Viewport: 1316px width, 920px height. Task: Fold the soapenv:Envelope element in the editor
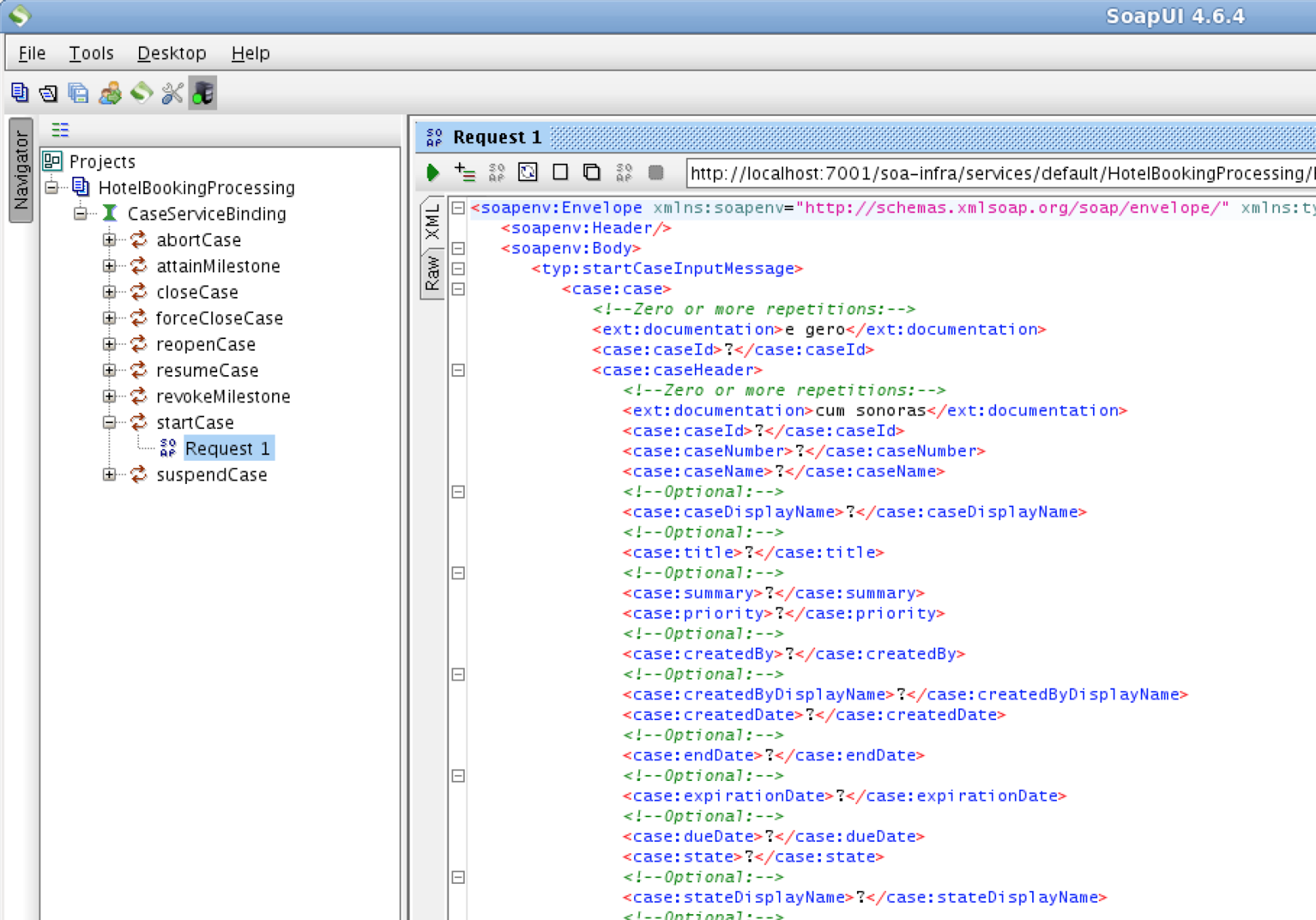[x=458, y=207]
